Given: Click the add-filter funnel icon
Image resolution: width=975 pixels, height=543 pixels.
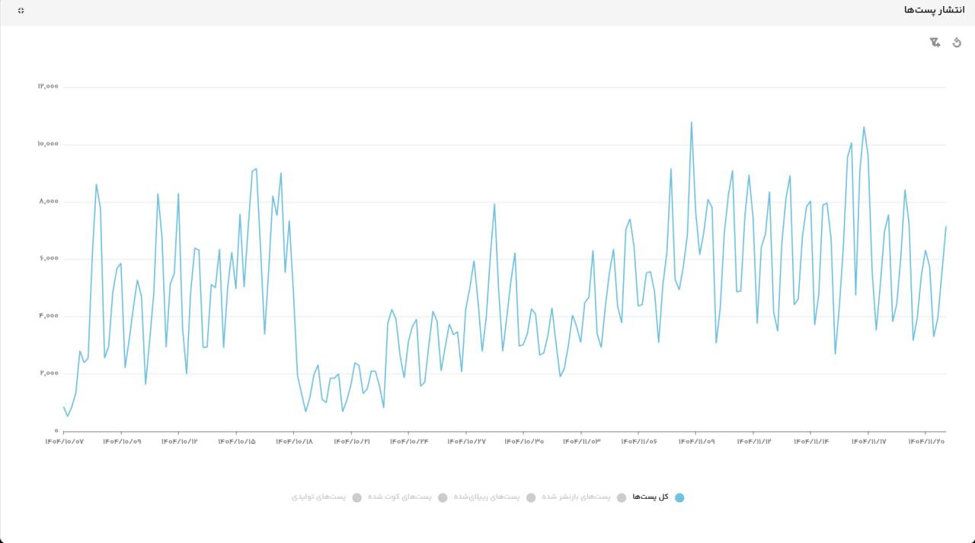Looking at the screenshot, I should point(935,42).
